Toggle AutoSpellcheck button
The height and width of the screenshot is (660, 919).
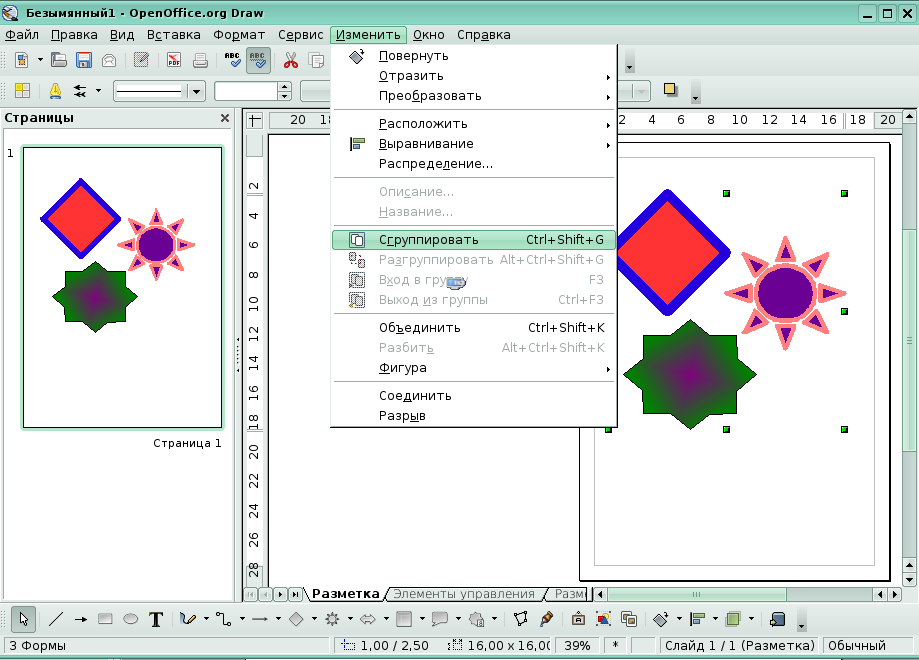[258, 60]
